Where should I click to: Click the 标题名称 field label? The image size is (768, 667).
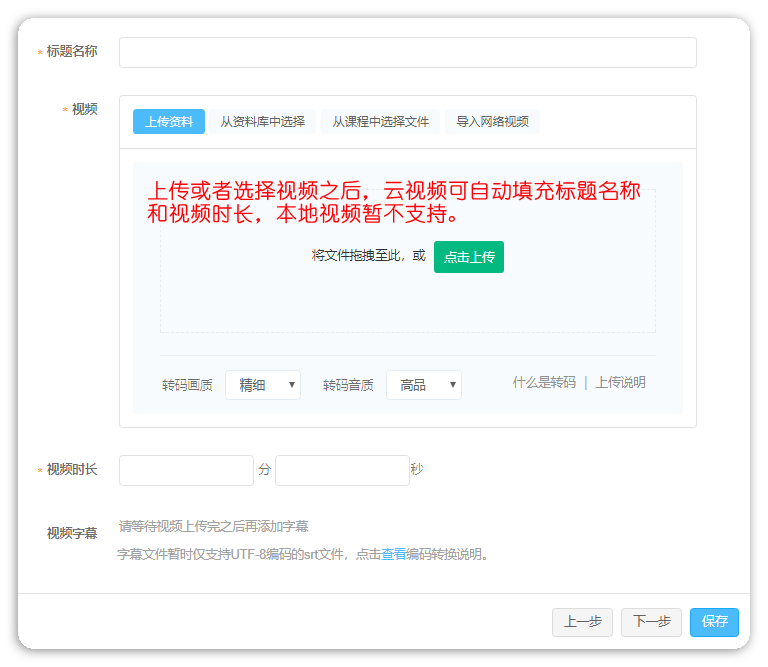tap(72, 52)
